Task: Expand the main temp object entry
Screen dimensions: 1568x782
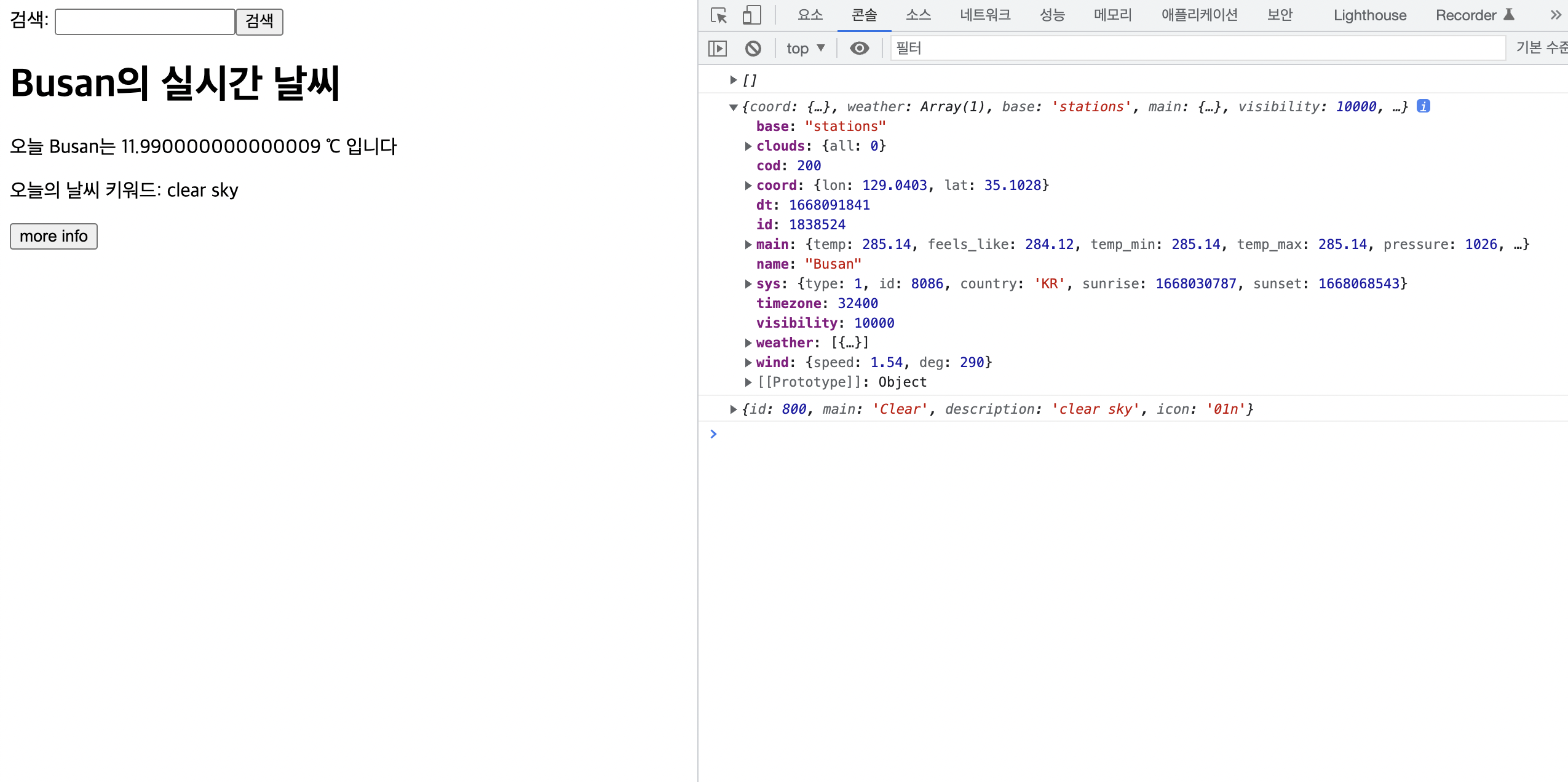Action: click(748, 245)
